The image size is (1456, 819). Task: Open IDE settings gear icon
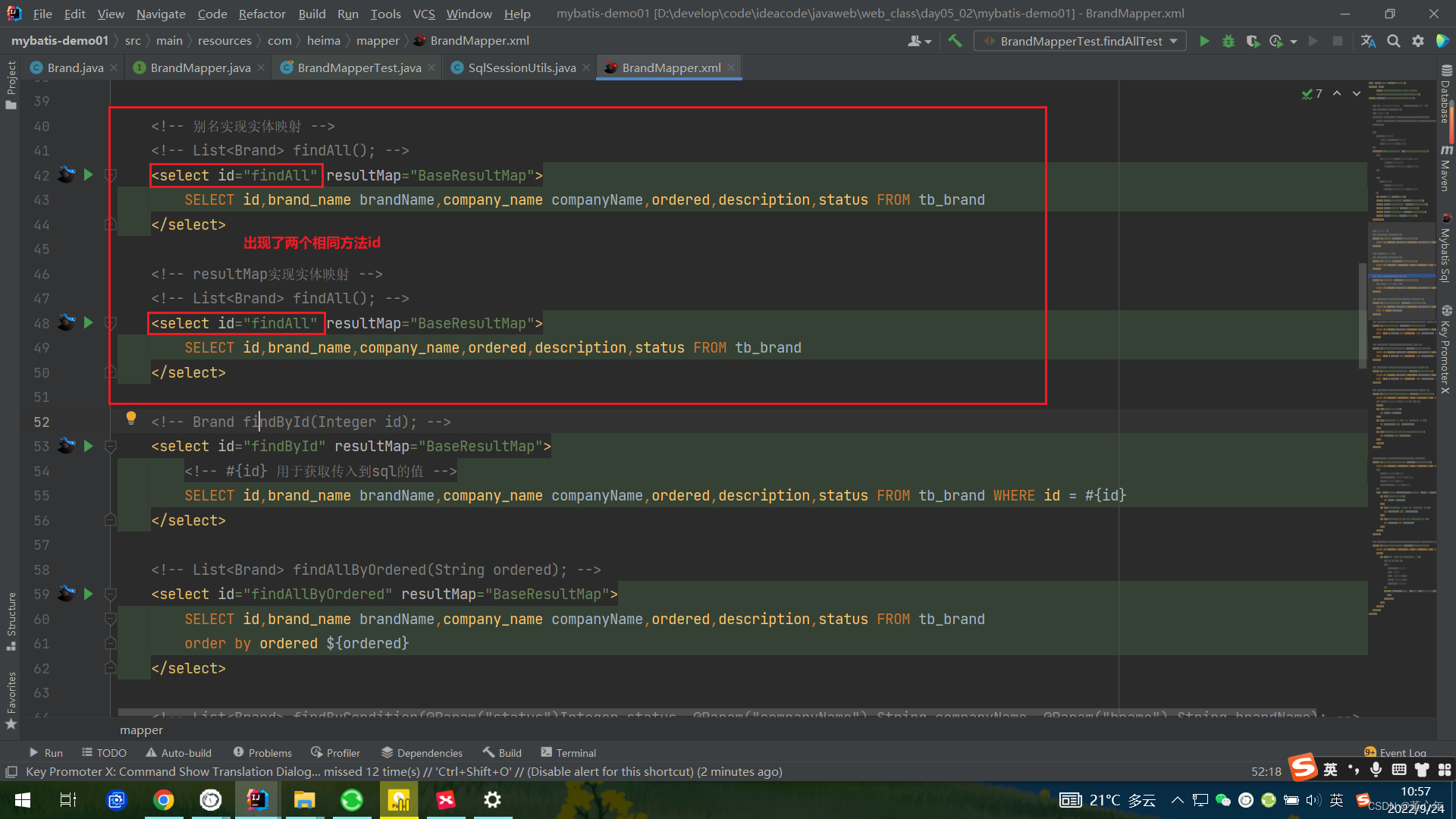[1417, 41]
